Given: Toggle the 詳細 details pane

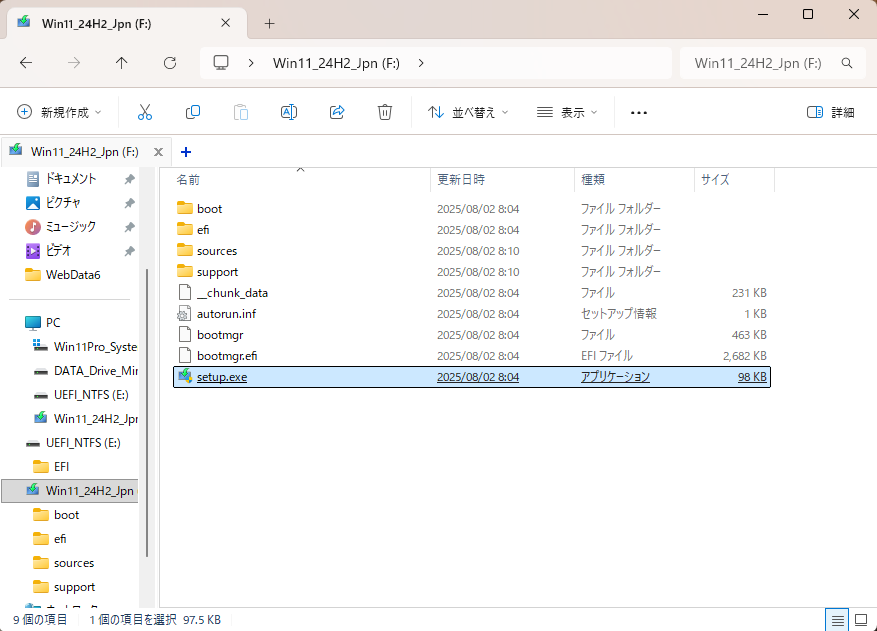Looking at the screenshot, I should (831, 112).
